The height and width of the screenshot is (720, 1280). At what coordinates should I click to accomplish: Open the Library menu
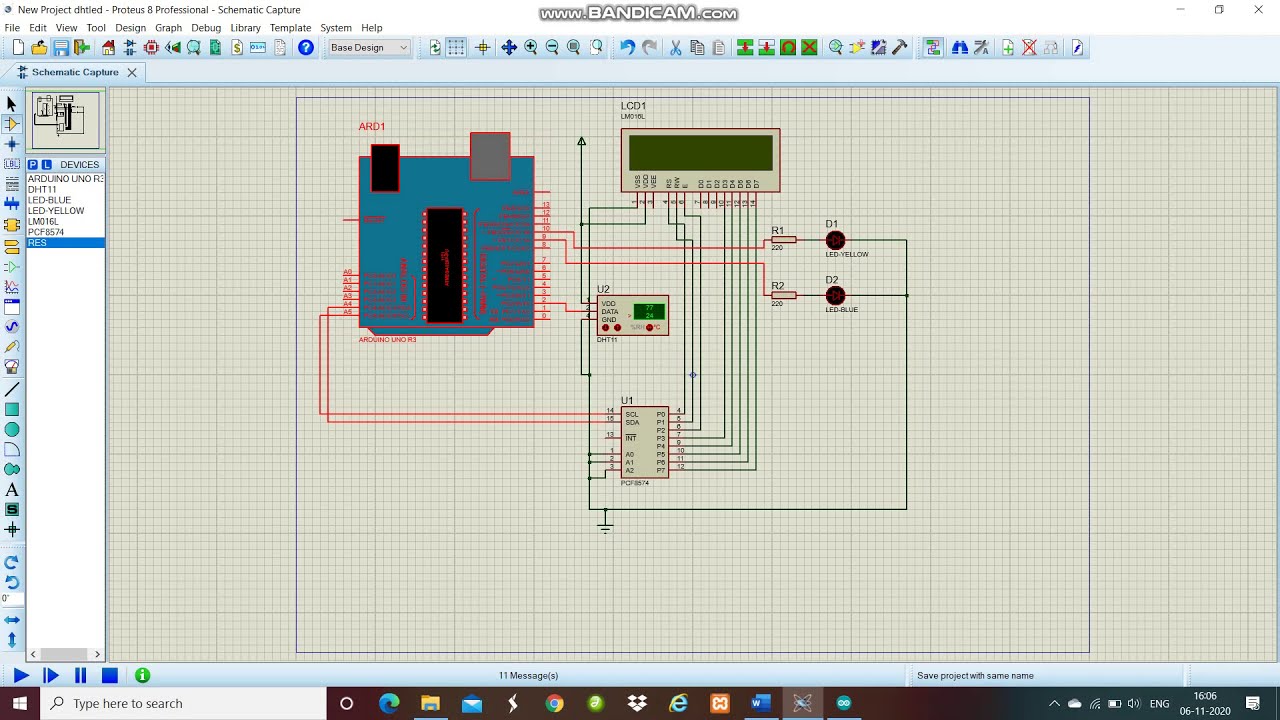[245, 28]
